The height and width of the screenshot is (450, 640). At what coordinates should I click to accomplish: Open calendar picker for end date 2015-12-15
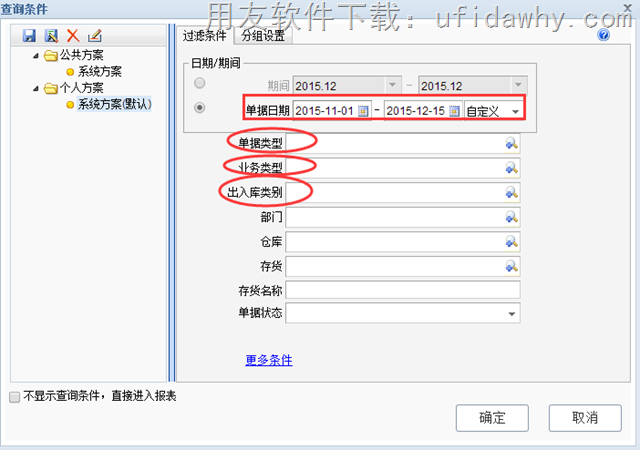coord(454,111)
